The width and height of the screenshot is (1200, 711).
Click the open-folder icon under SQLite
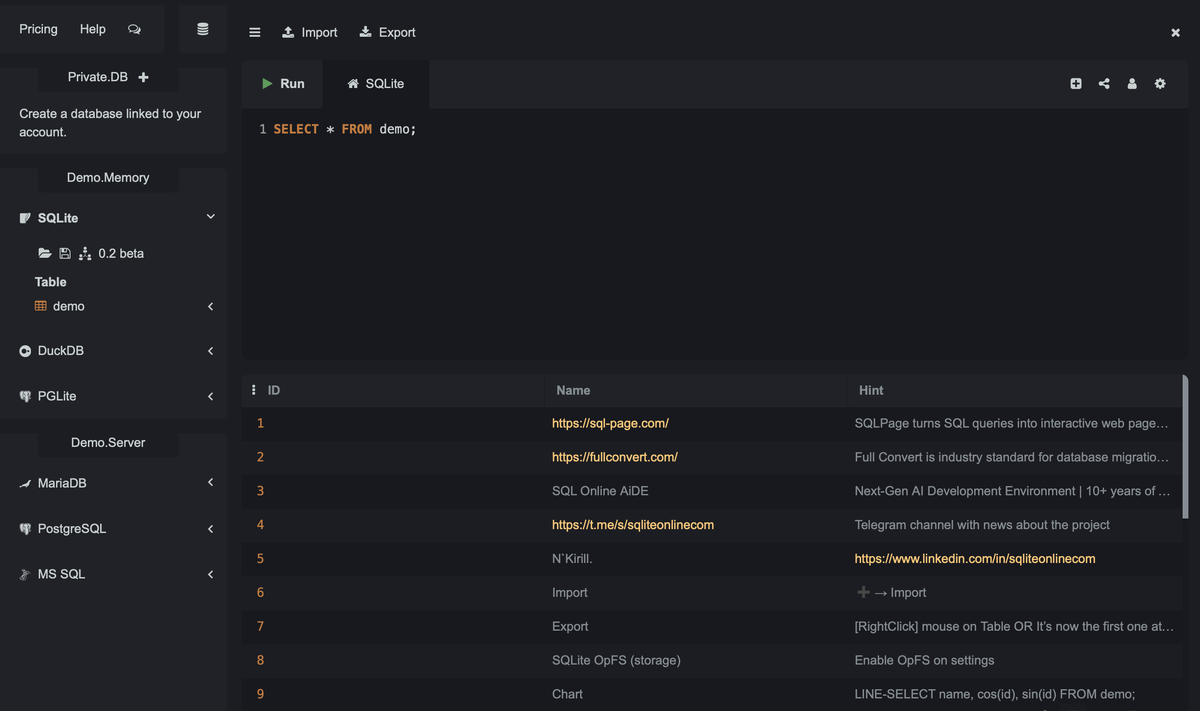tap(45, 254)
